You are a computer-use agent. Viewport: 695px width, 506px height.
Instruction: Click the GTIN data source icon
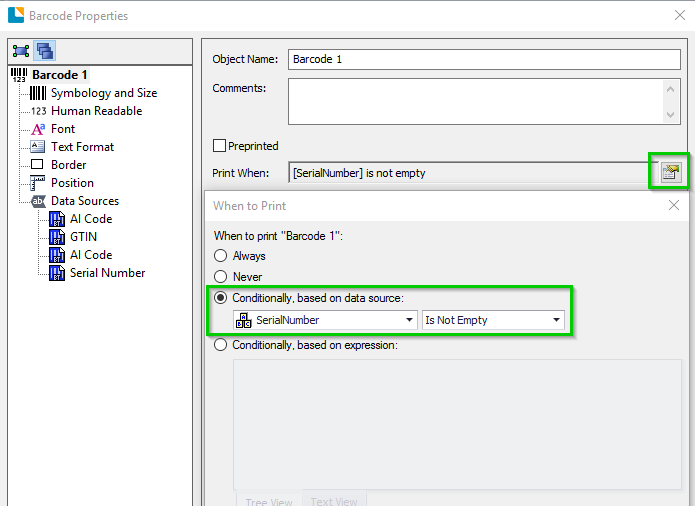[57, 237]
